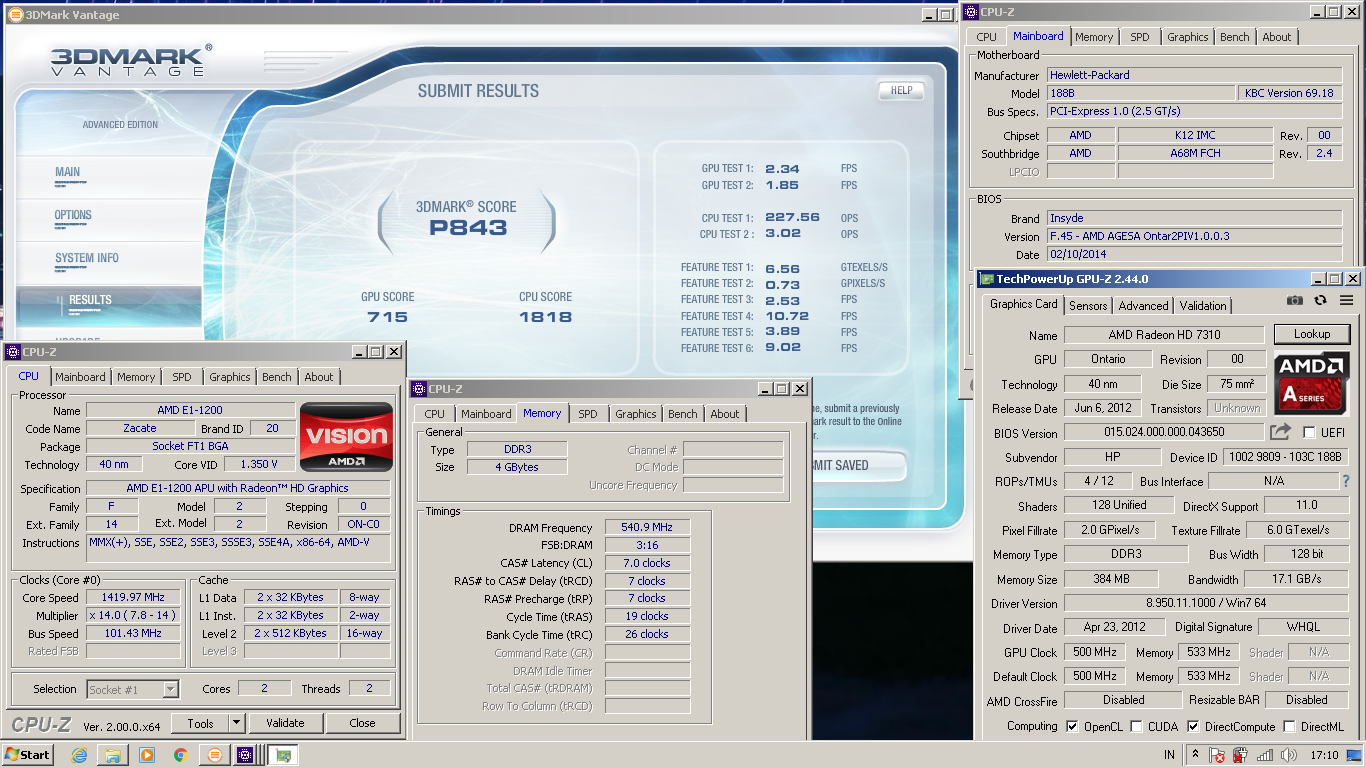The image size is (1366, 768).
Task: Click the Hewlett-Packard manufacturer value
Action: click(1194, 75)
